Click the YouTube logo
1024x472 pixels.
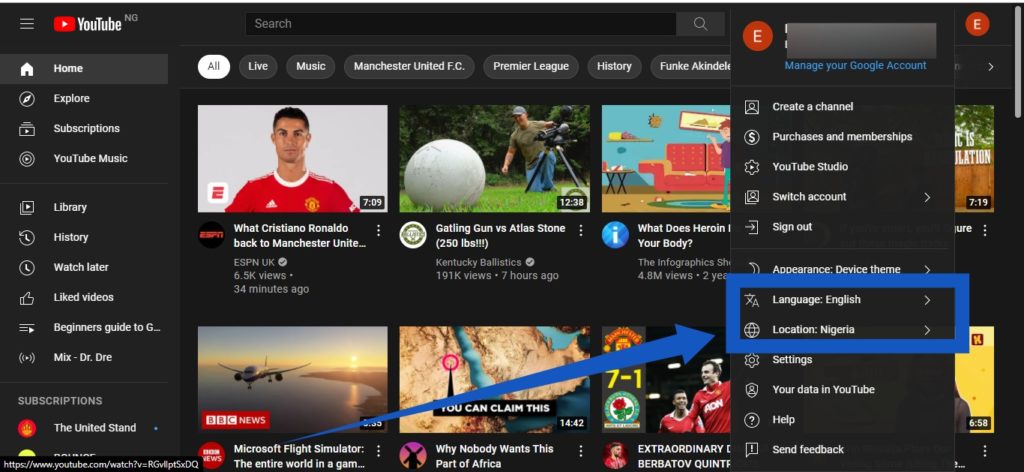(x=88, y=24)
